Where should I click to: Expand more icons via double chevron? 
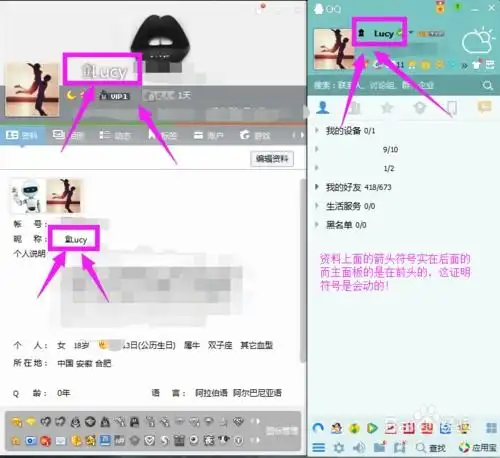(x=464, y=65)
